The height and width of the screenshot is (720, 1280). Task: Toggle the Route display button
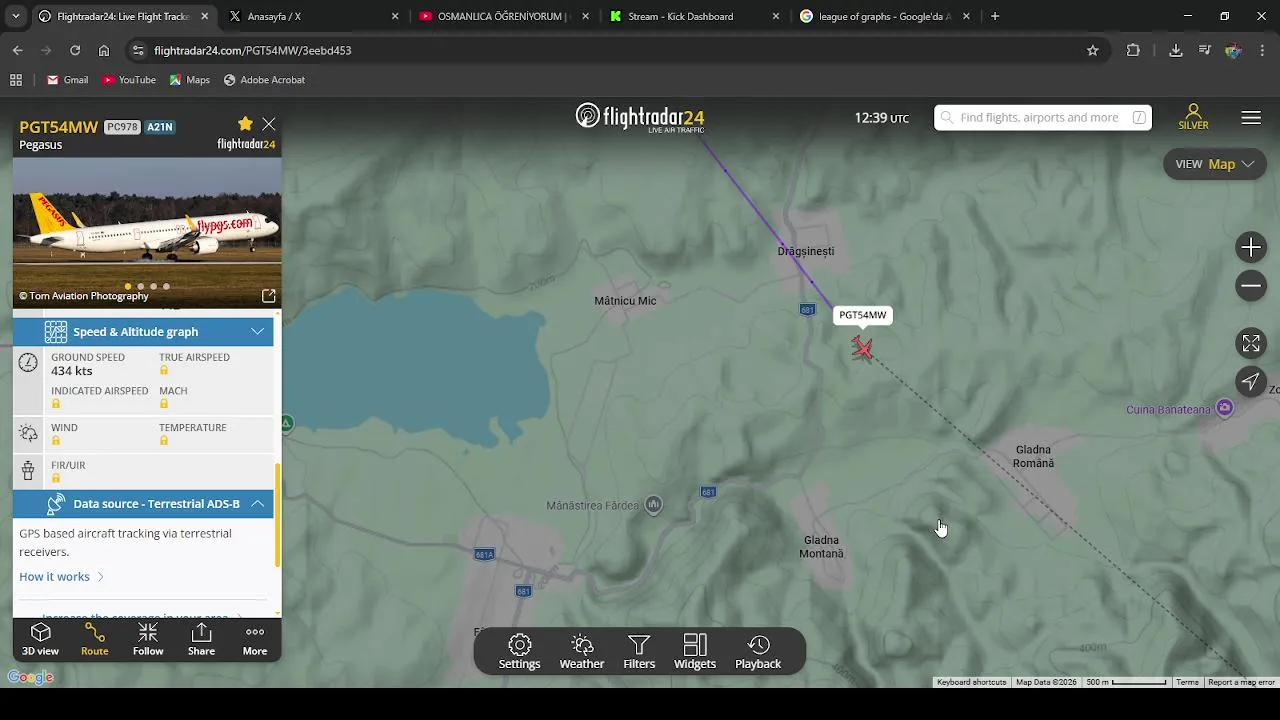coord(95,639)
